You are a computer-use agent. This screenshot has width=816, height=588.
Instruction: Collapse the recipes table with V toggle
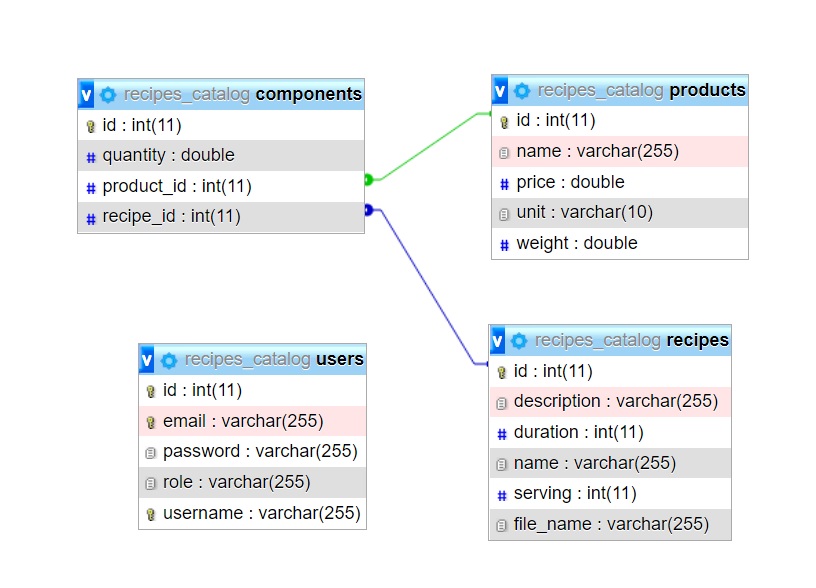pyautogui.click(x=498, y=341)
